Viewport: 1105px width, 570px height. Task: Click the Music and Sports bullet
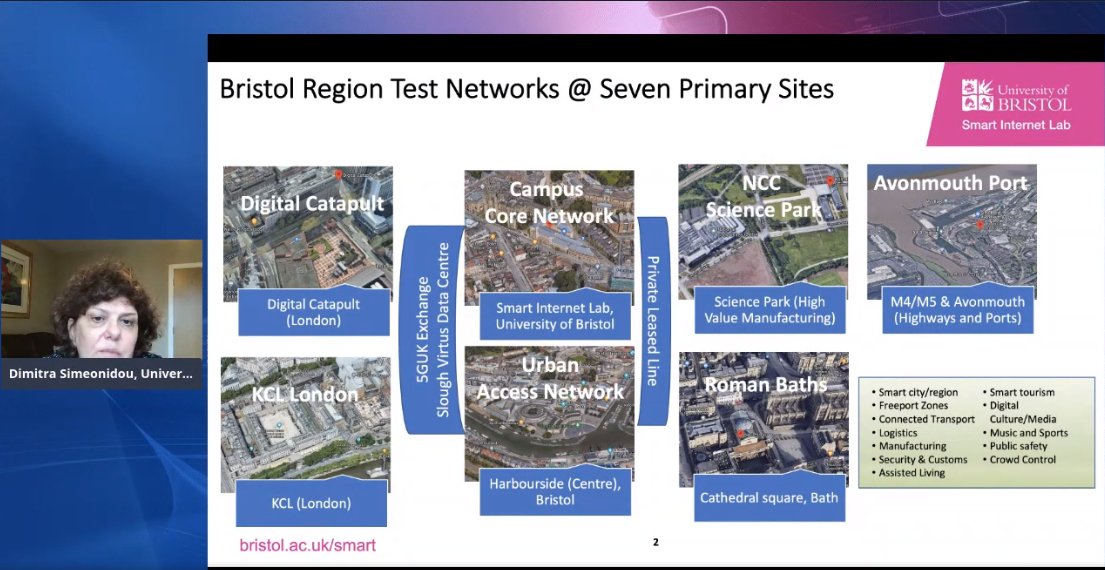pos(1025,433)
